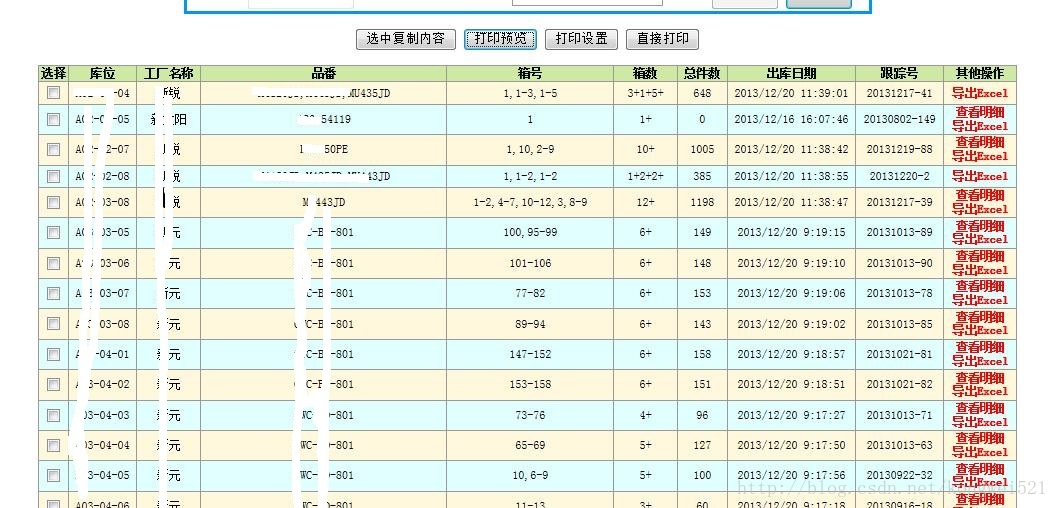Click the 选中复制内容 button

406,39
